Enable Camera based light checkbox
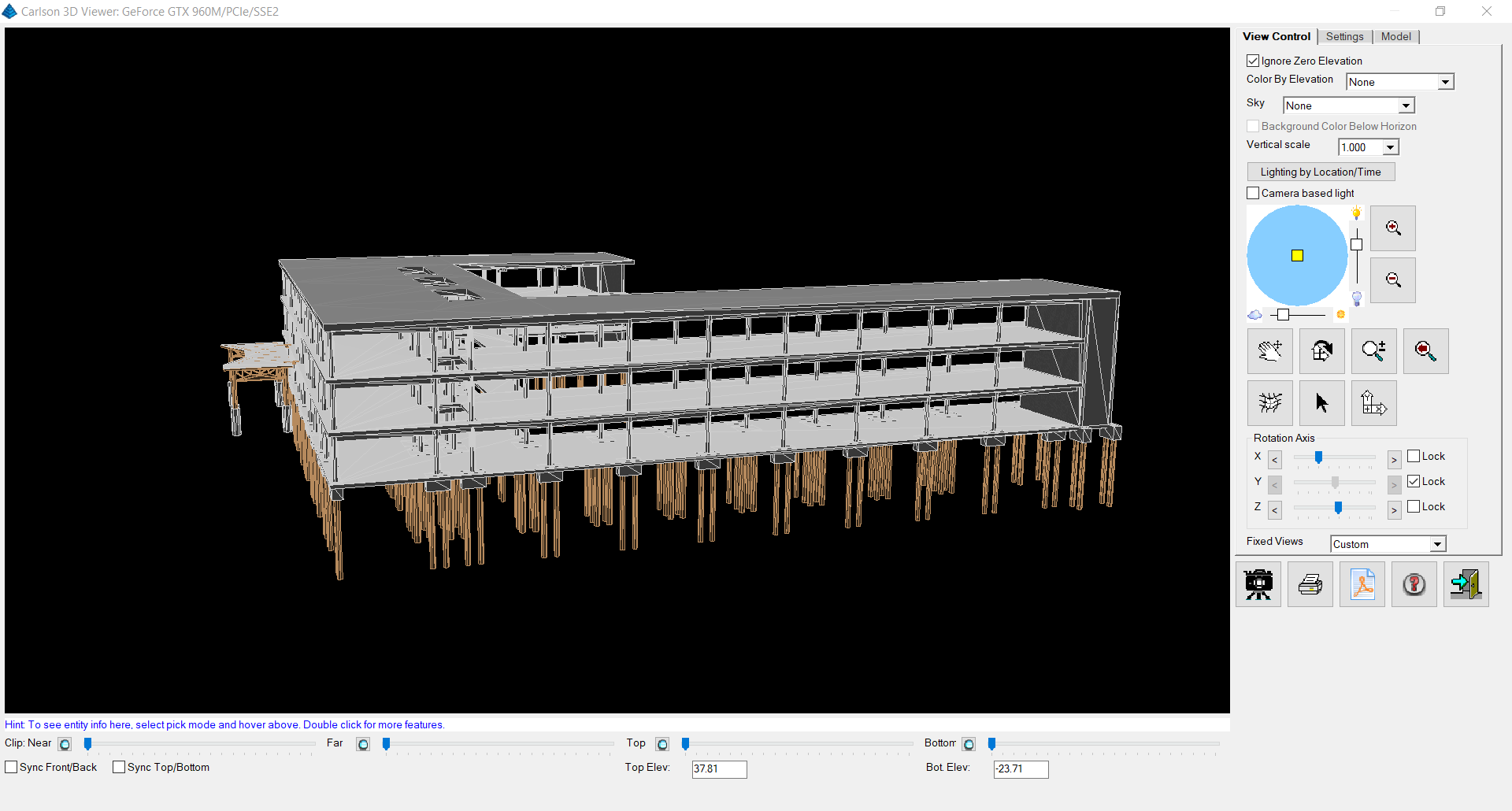 [x=1253, y=193]
